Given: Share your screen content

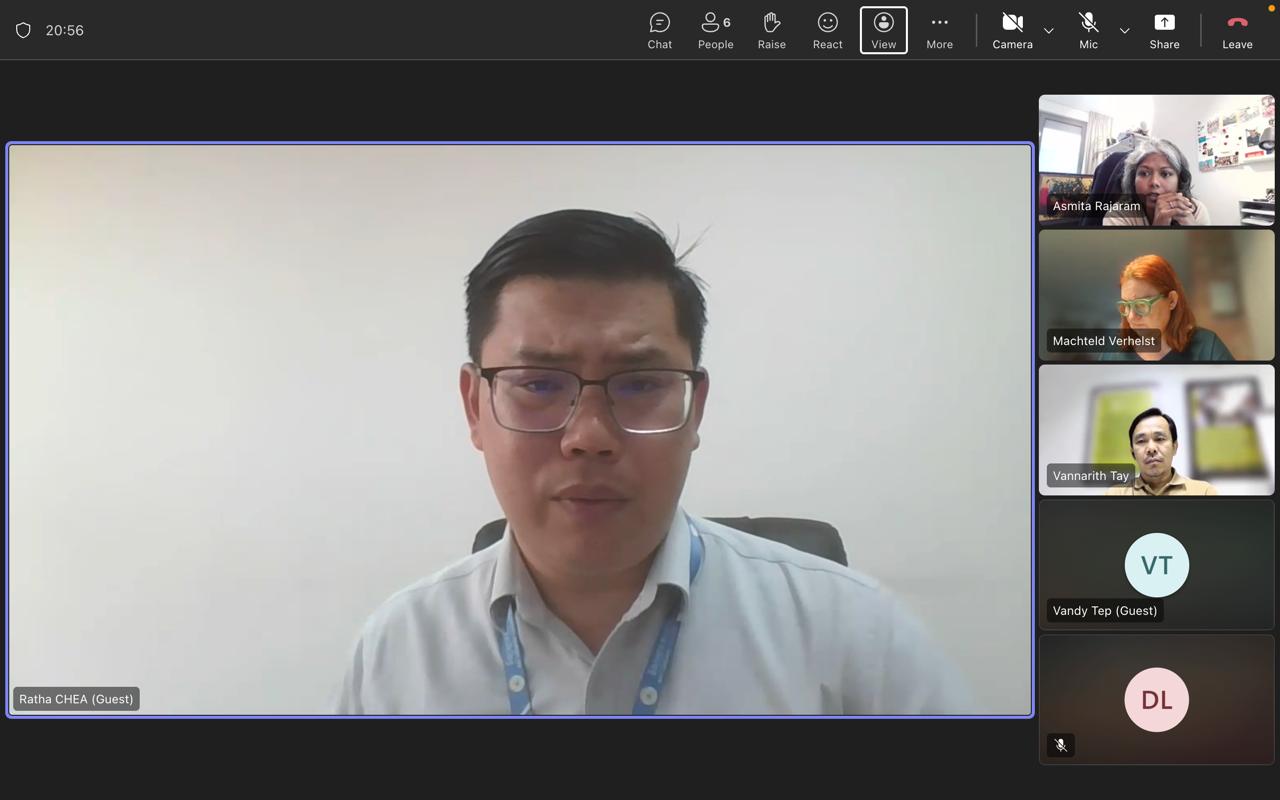Looking at the screenshot, I should (1164, 30).
